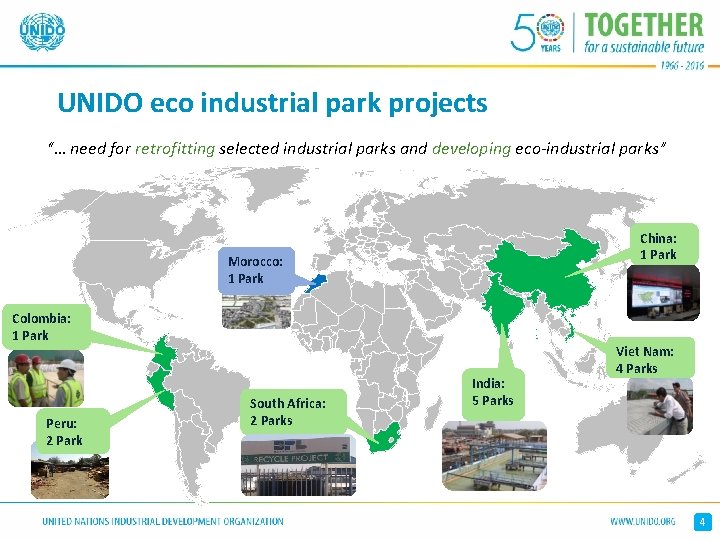
Task: Click blue highlighted Morocco on the map
Action: [316, 283]
